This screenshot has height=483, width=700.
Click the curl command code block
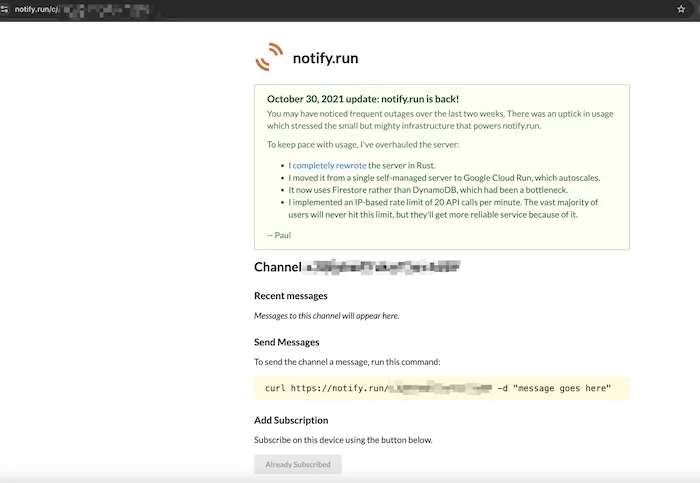[x=441, y=387]
